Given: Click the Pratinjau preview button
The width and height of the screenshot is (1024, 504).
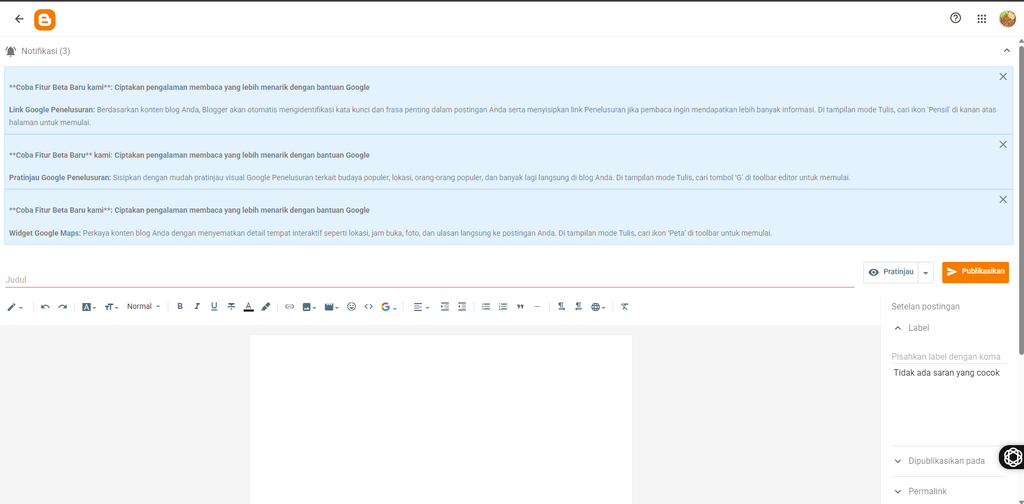Looking at the screenshot, I should [x=891, y=272].
